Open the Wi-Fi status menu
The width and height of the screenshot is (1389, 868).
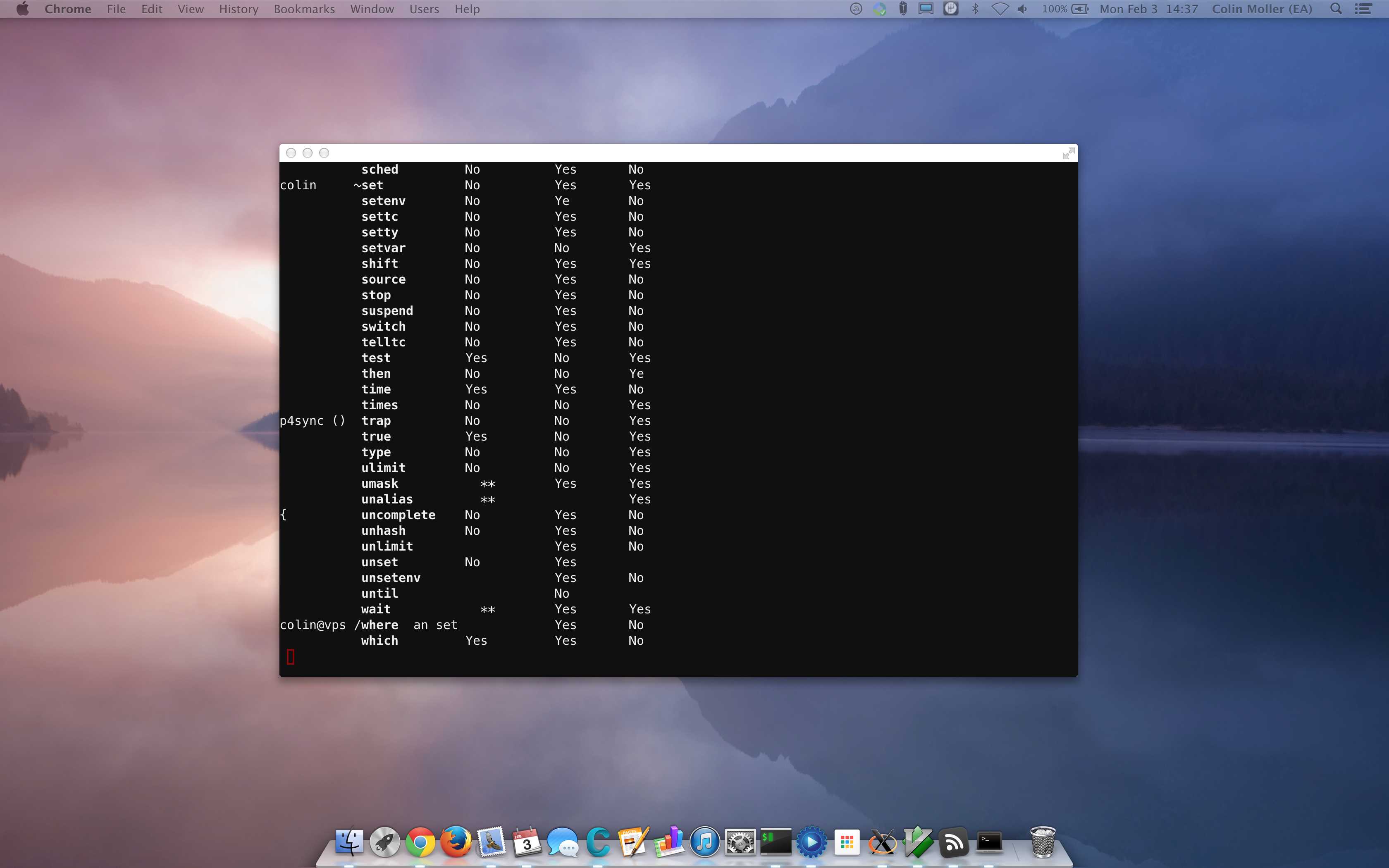(1000, 9)
